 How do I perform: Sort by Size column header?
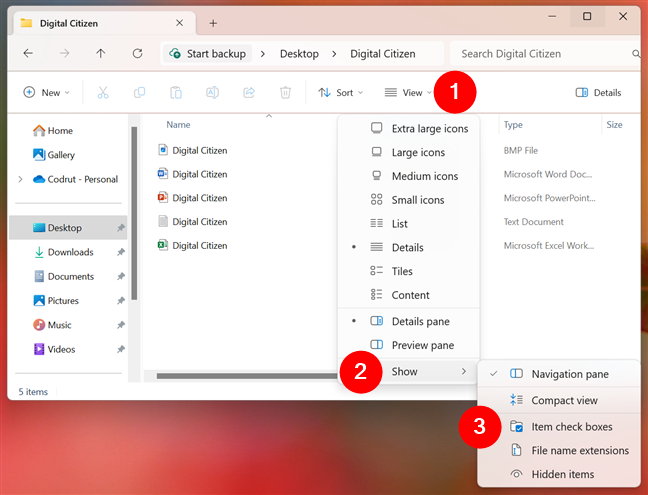point(615,125)
